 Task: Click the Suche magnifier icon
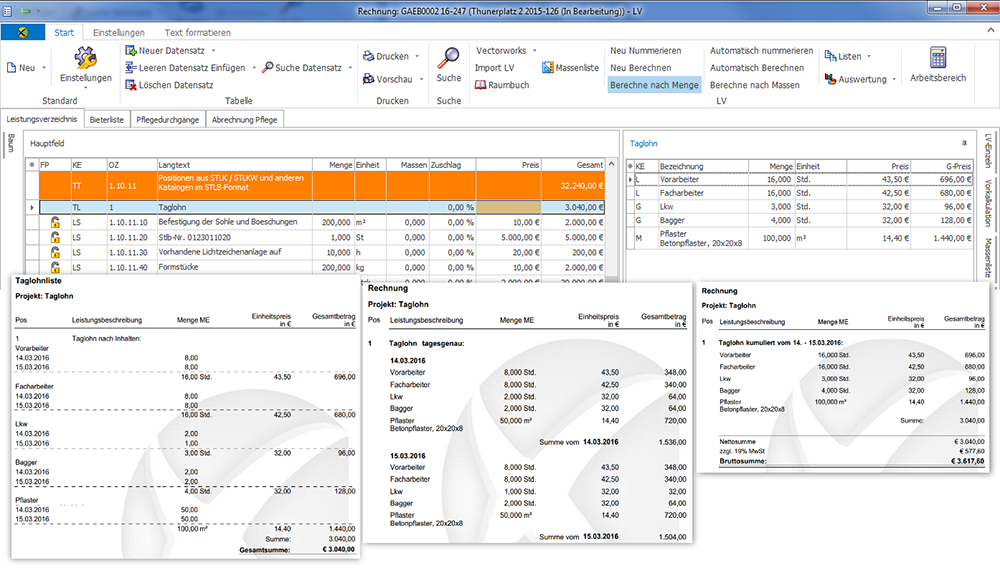(449, 56)
